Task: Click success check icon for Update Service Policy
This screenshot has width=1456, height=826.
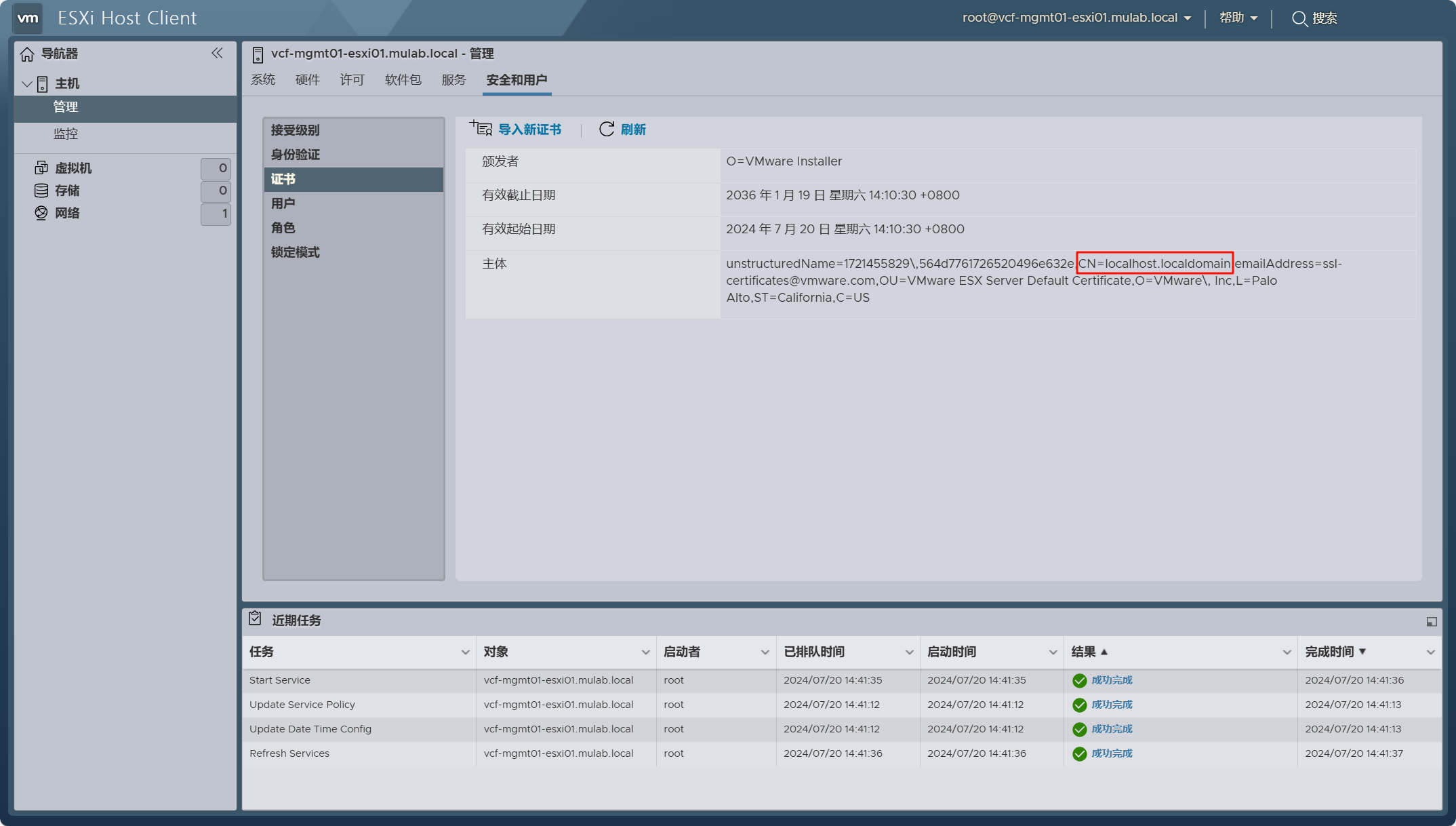Action: point(1080,705)
